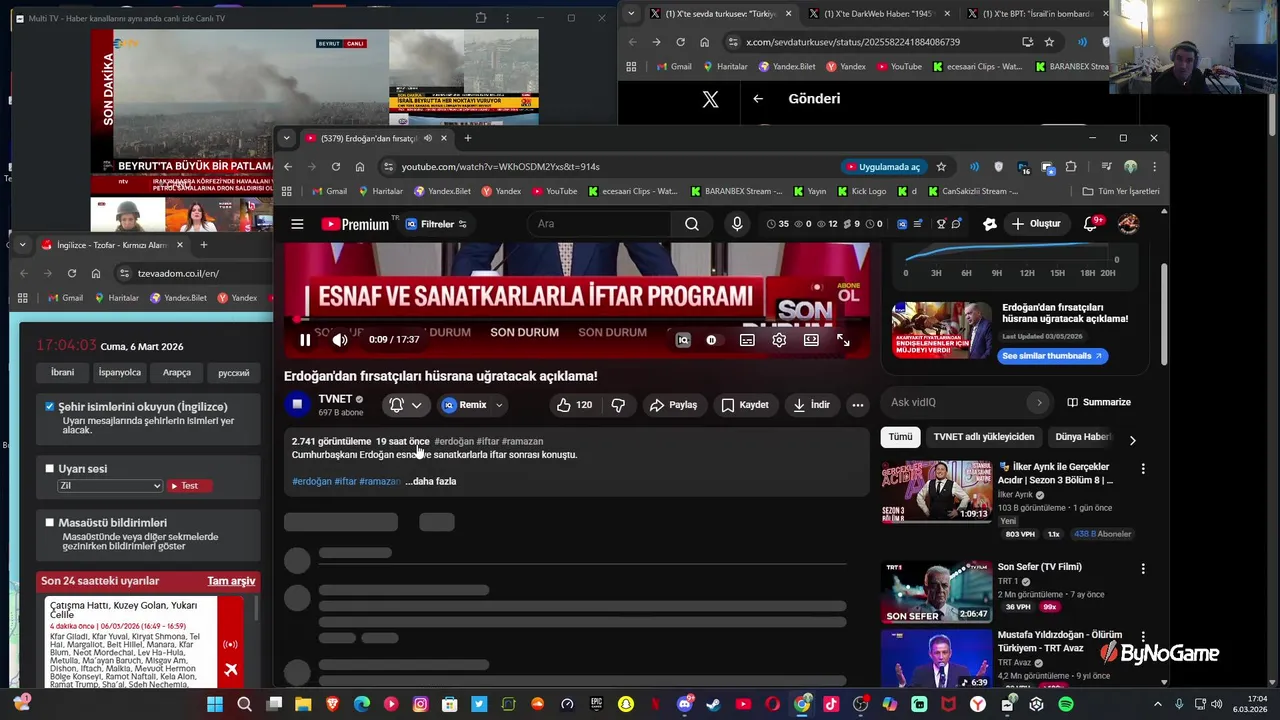Start voice search with microphone icon
Viewport: 1280px width, 720px height.
(737, 224)
